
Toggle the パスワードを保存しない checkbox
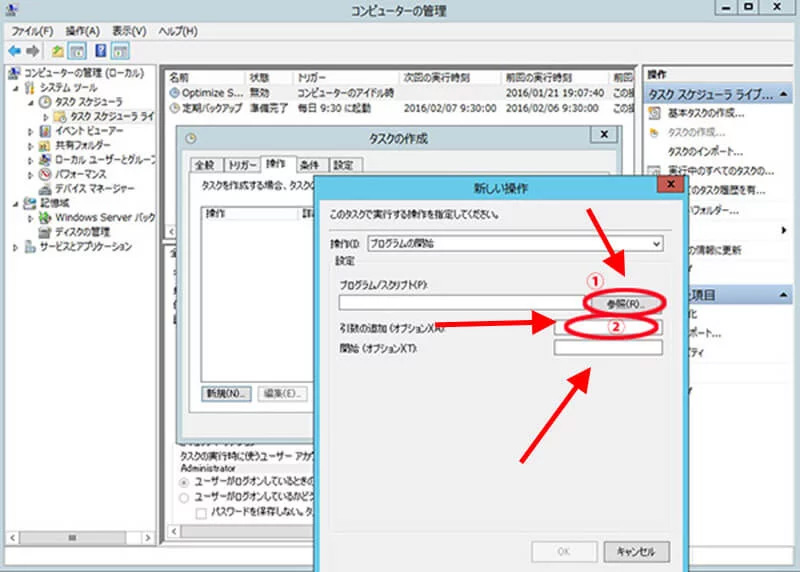(202, 512)
